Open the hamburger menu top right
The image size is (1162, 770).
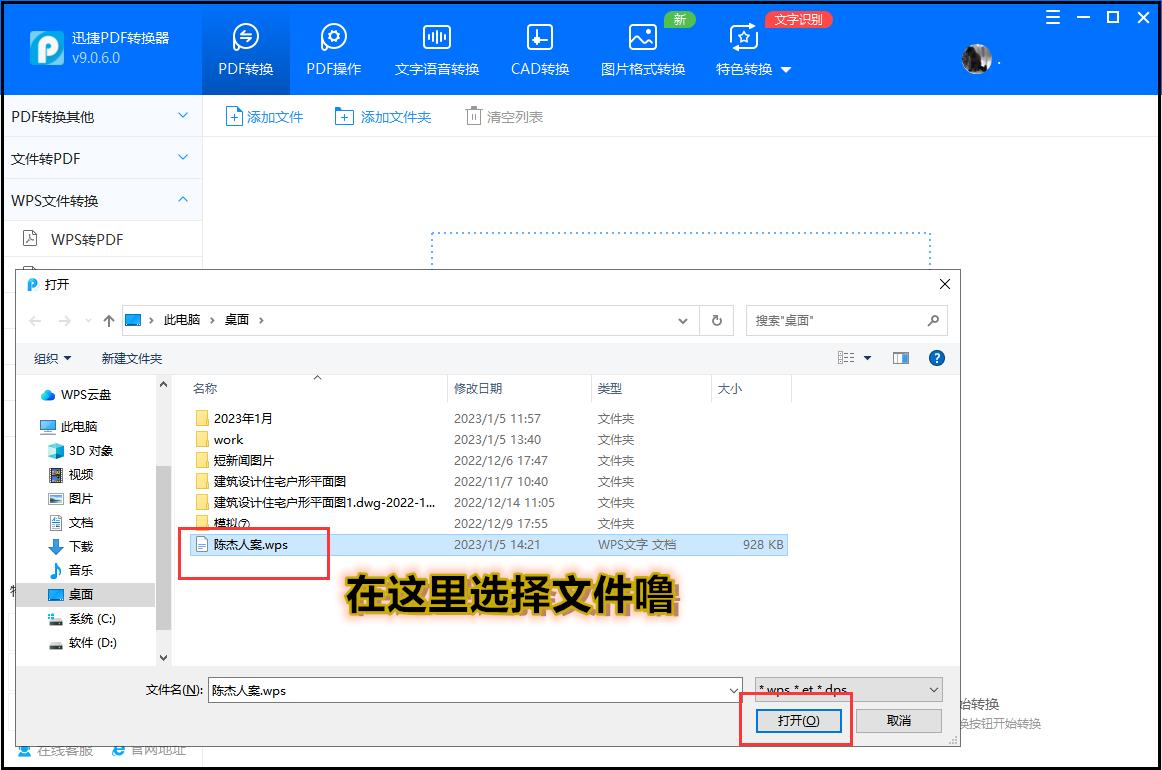tap(1051, 17)
